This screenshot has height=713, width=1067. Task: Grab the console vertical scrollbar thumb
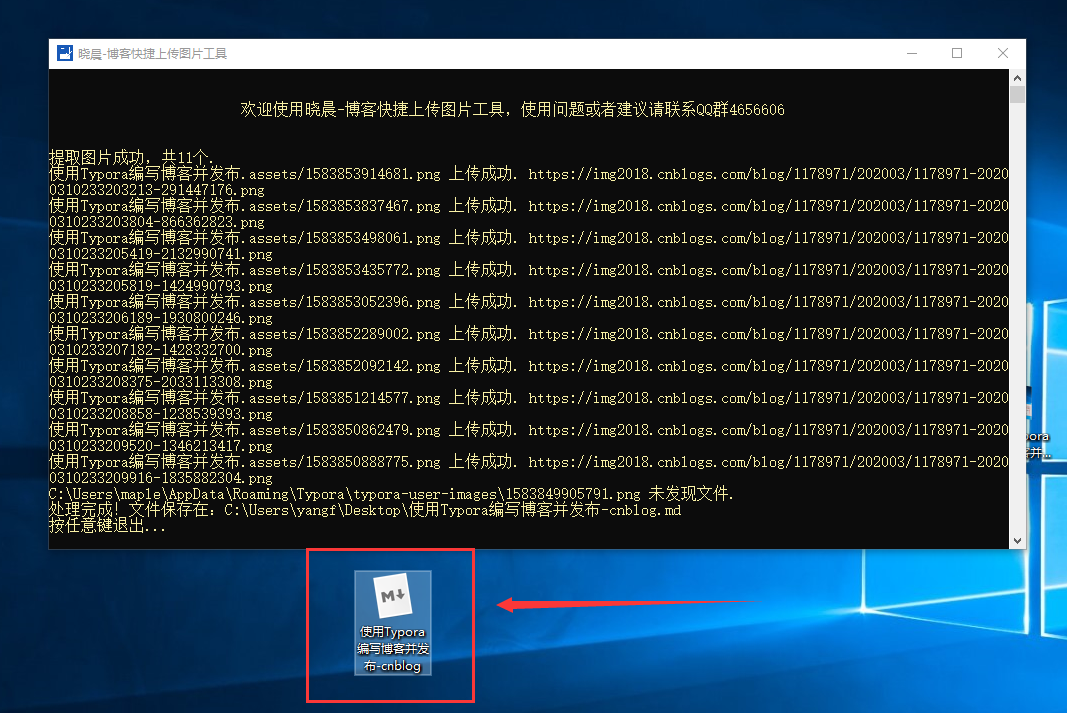coord(1017,94)
